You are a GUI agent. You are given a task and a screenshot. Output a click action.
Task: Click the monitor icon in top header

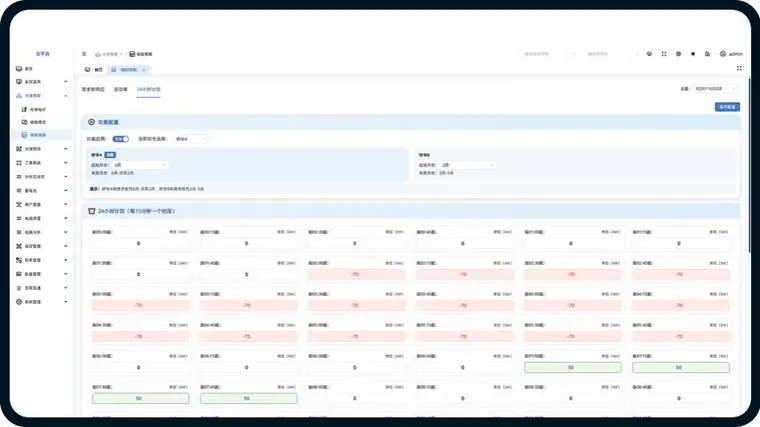[649, 54]
